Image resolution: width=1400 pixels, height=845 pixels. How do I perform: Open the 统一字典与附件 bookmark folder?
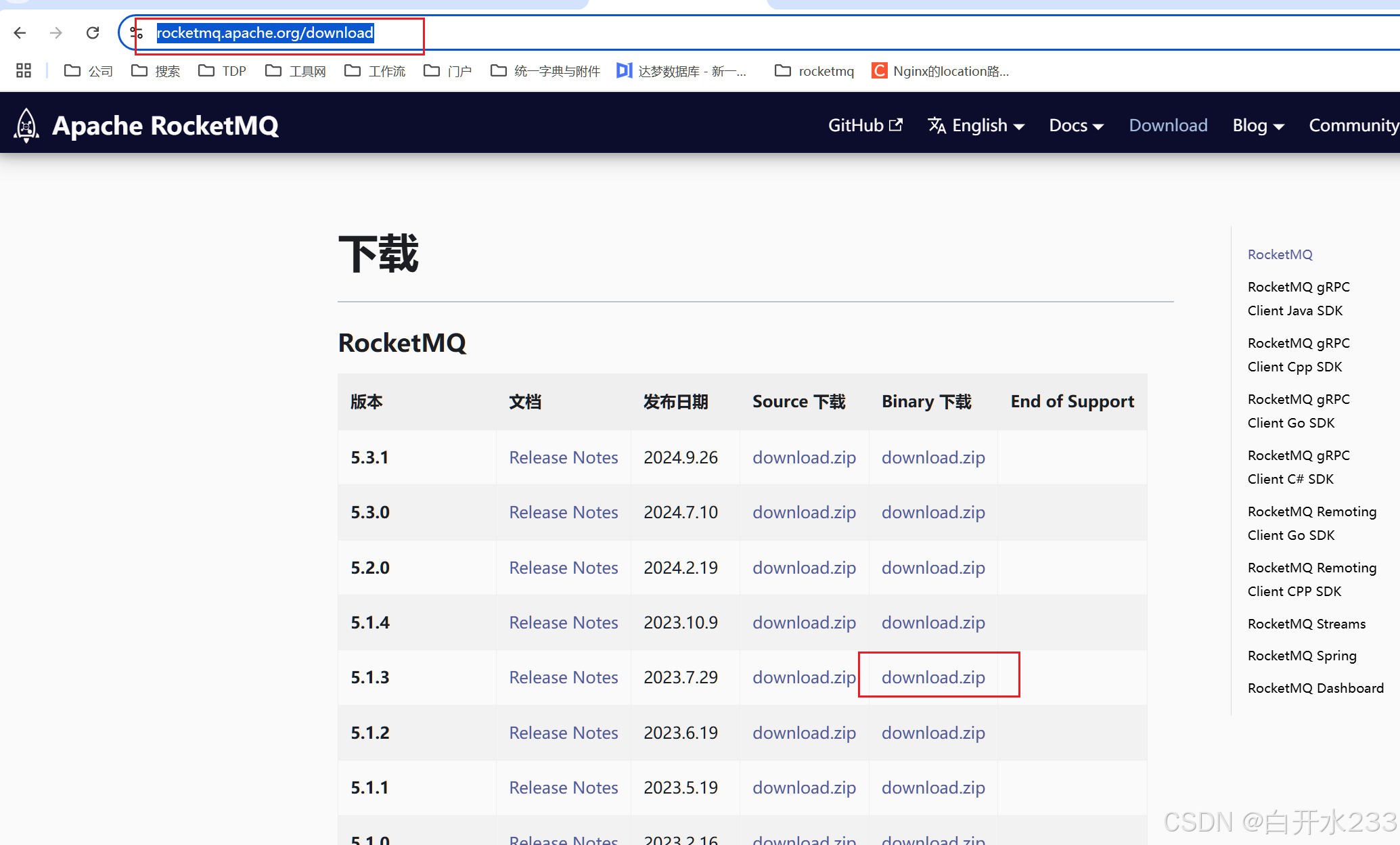[x=545, y=71]
